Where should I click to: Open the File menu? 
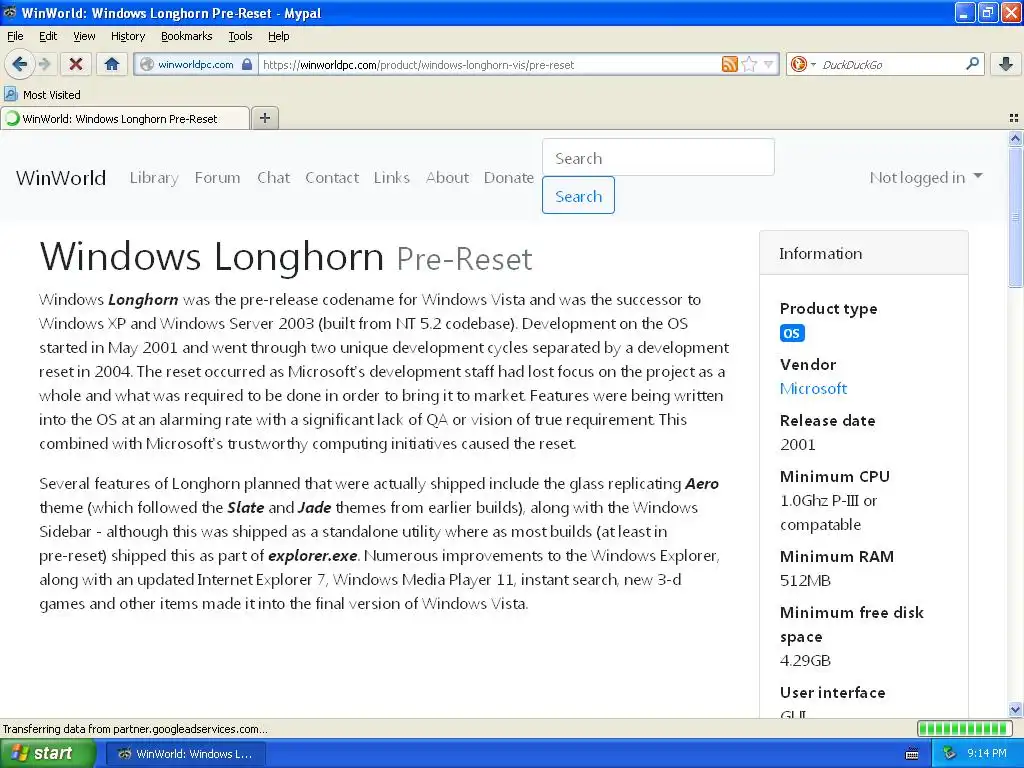pyautogui.click(x=15, y=36)
